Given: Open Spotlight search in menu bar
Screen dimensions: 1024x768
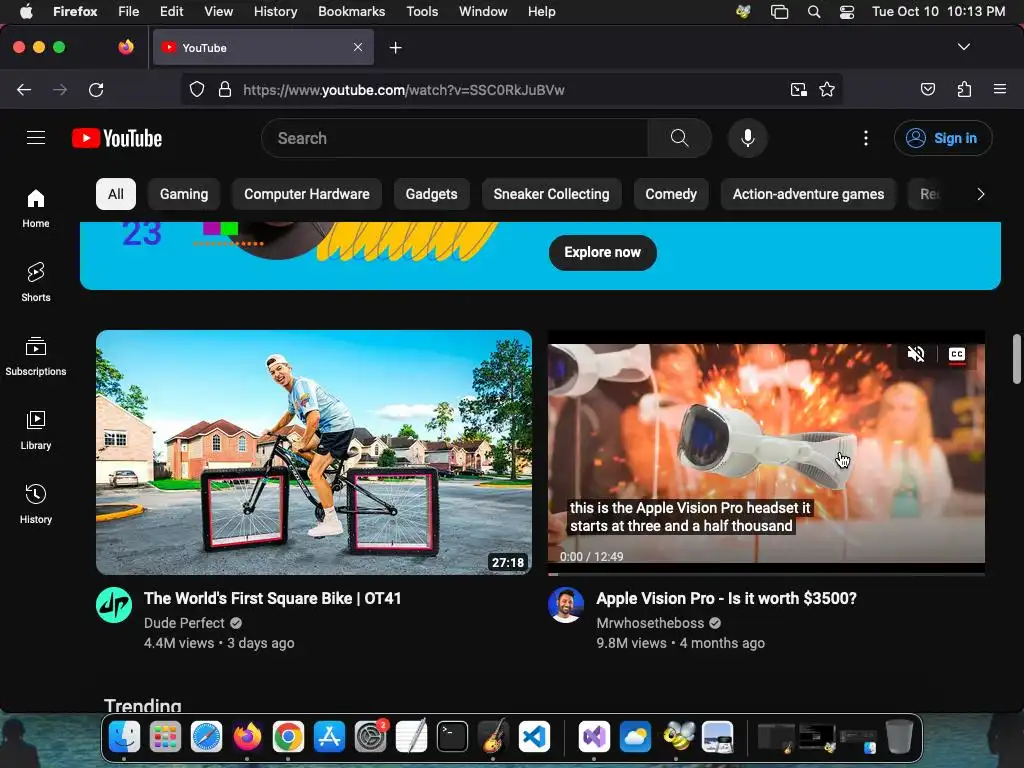Looking at the screenshot, I should (x=814, y=12).
